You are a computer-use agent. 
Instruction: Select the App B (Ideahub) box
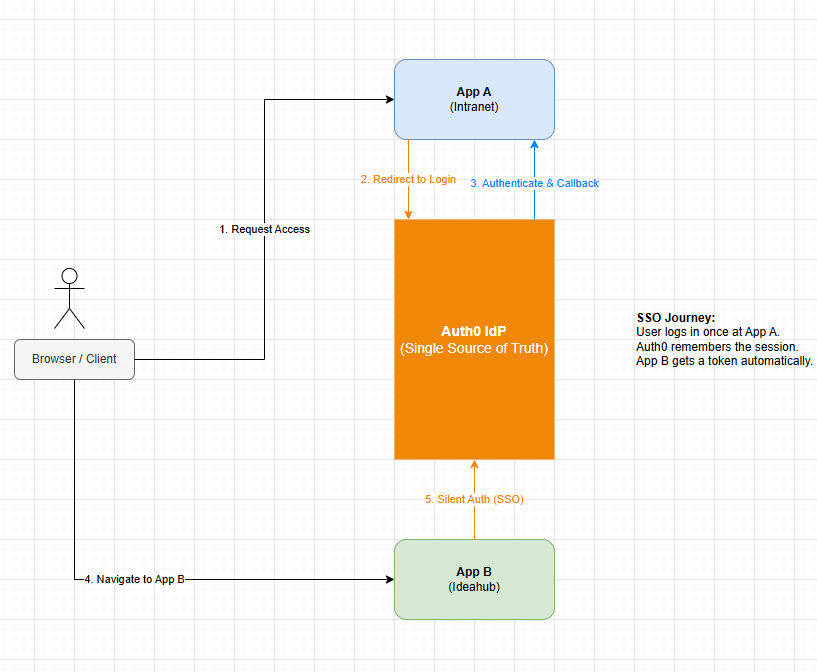click(474, 579)
